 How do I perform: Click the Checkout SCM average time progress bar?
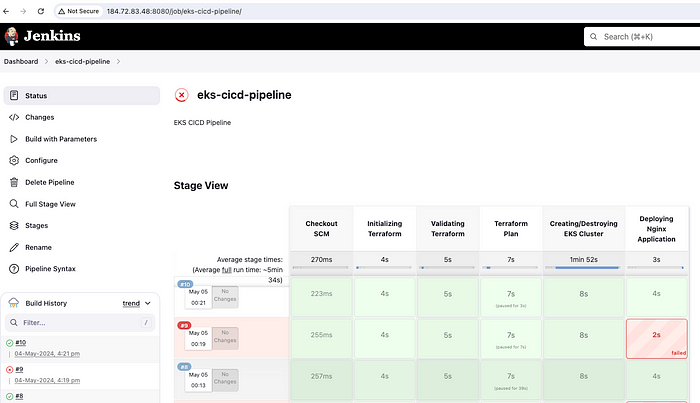[321, 267]
